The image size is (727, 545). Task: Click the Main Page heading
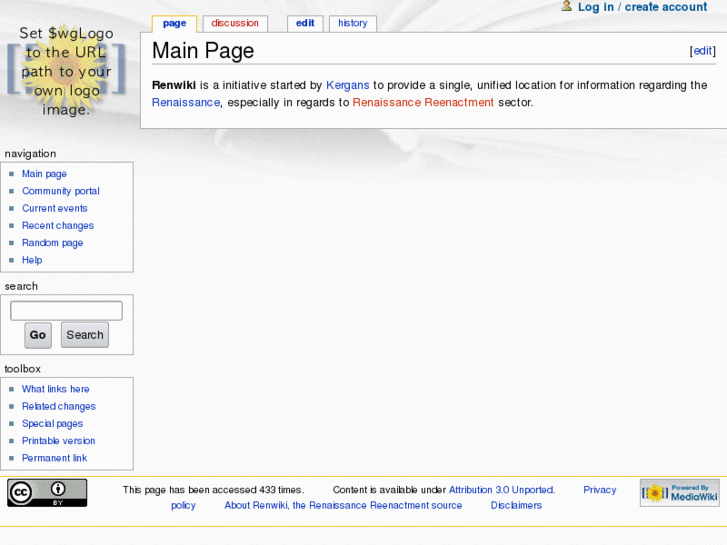point(203,51)
